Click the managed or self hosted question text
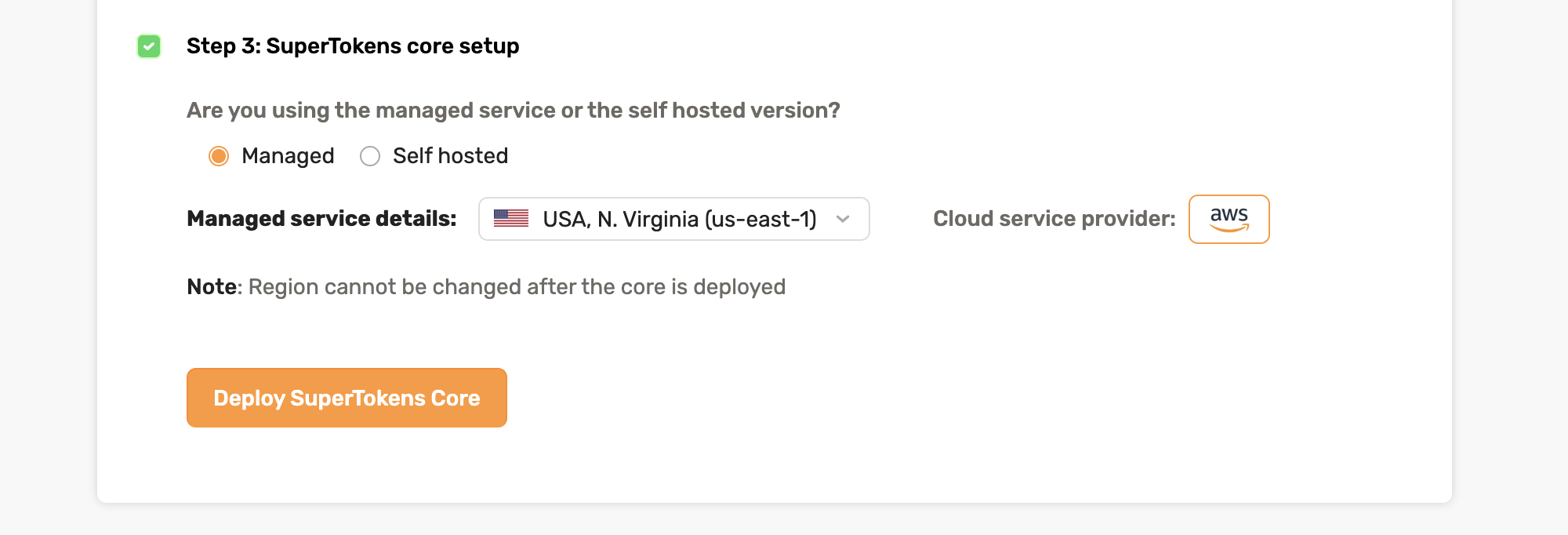This screenshot has width=1568, height=535. coord(513,111)
